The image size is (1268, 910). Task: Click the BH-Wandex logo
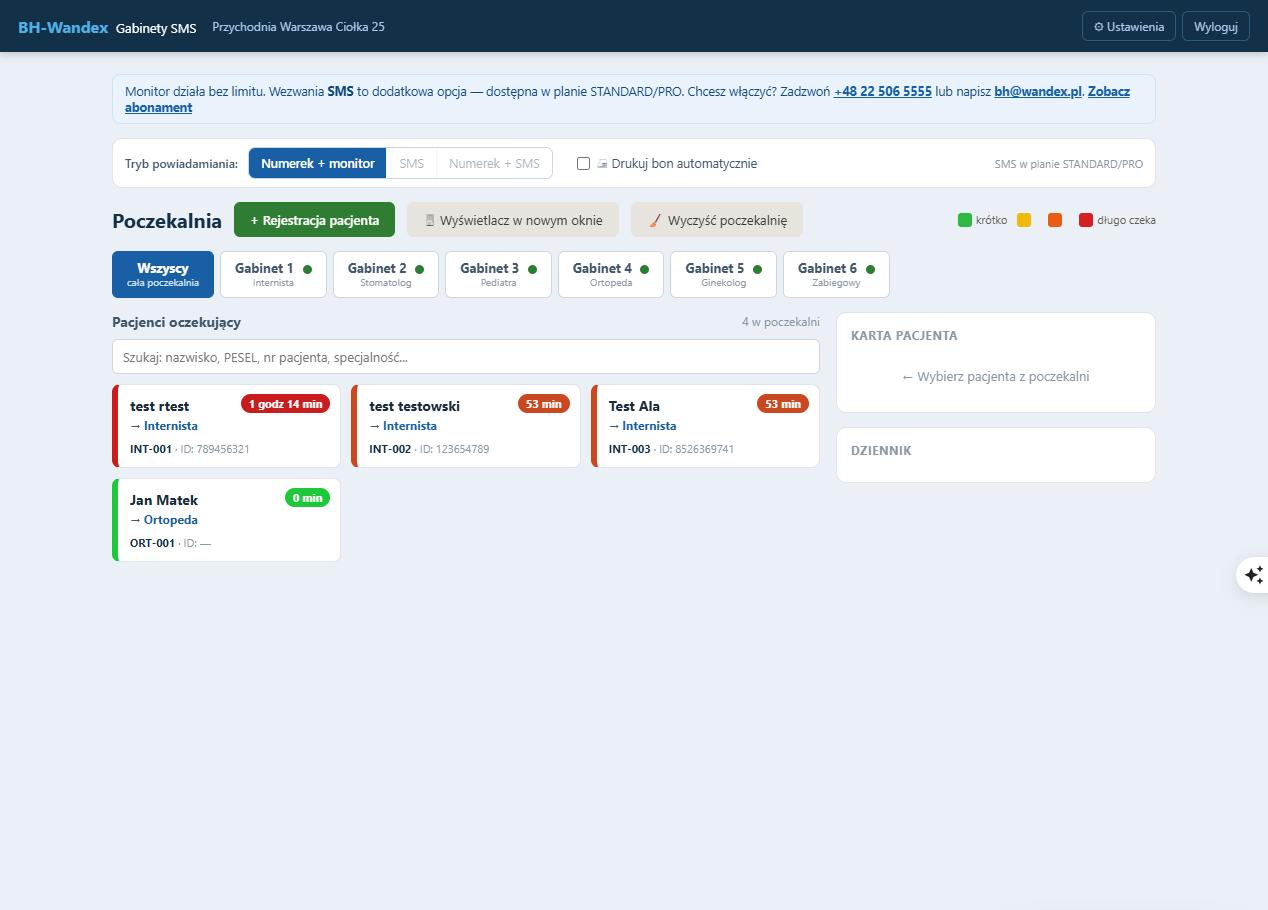pos(63,27)
